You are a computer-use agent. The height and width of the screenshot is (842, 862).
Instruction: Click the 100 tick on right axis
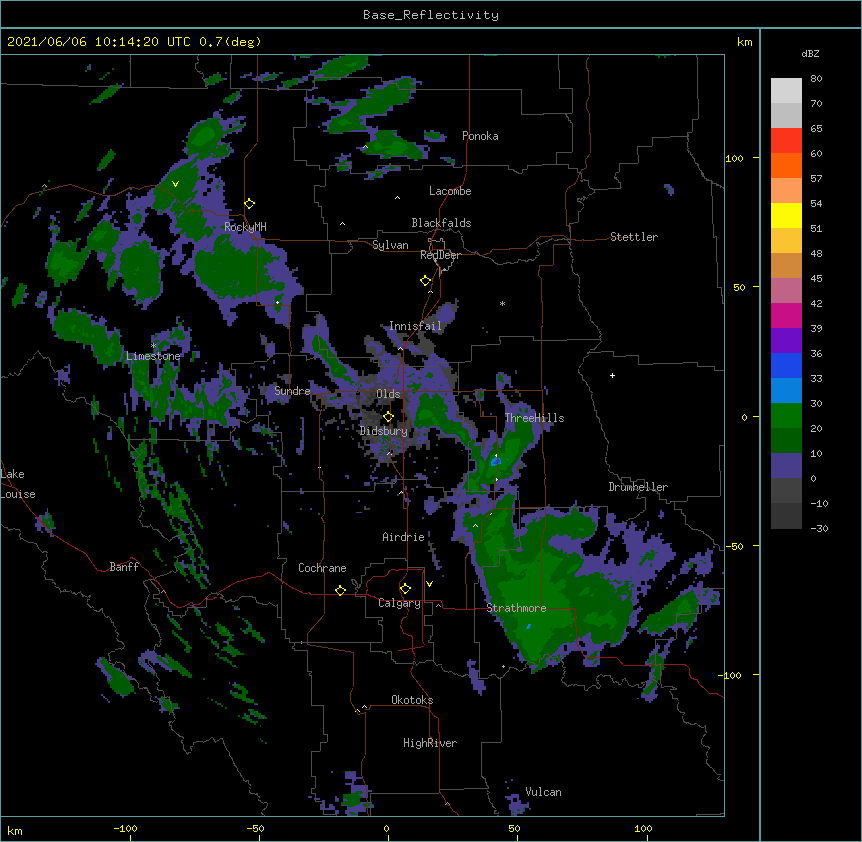(x=734, y=158)
